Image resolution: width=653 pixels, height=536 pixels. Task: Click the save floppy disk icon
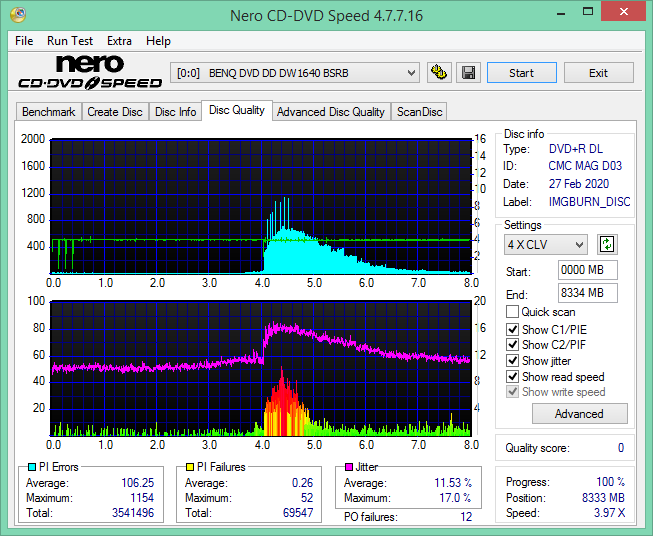(469, 73)
